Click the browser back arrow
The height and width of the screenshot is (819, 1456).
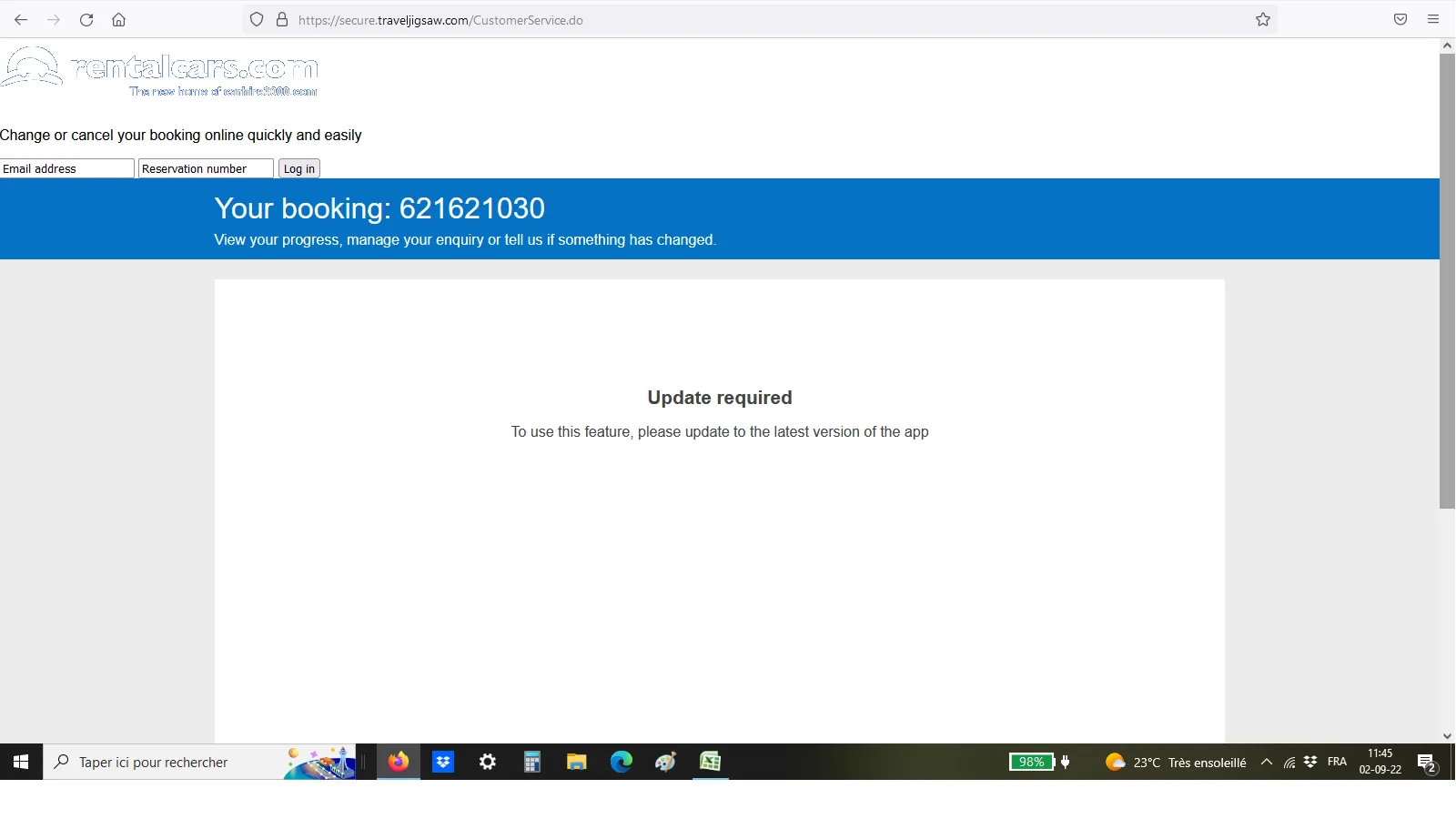21,20
